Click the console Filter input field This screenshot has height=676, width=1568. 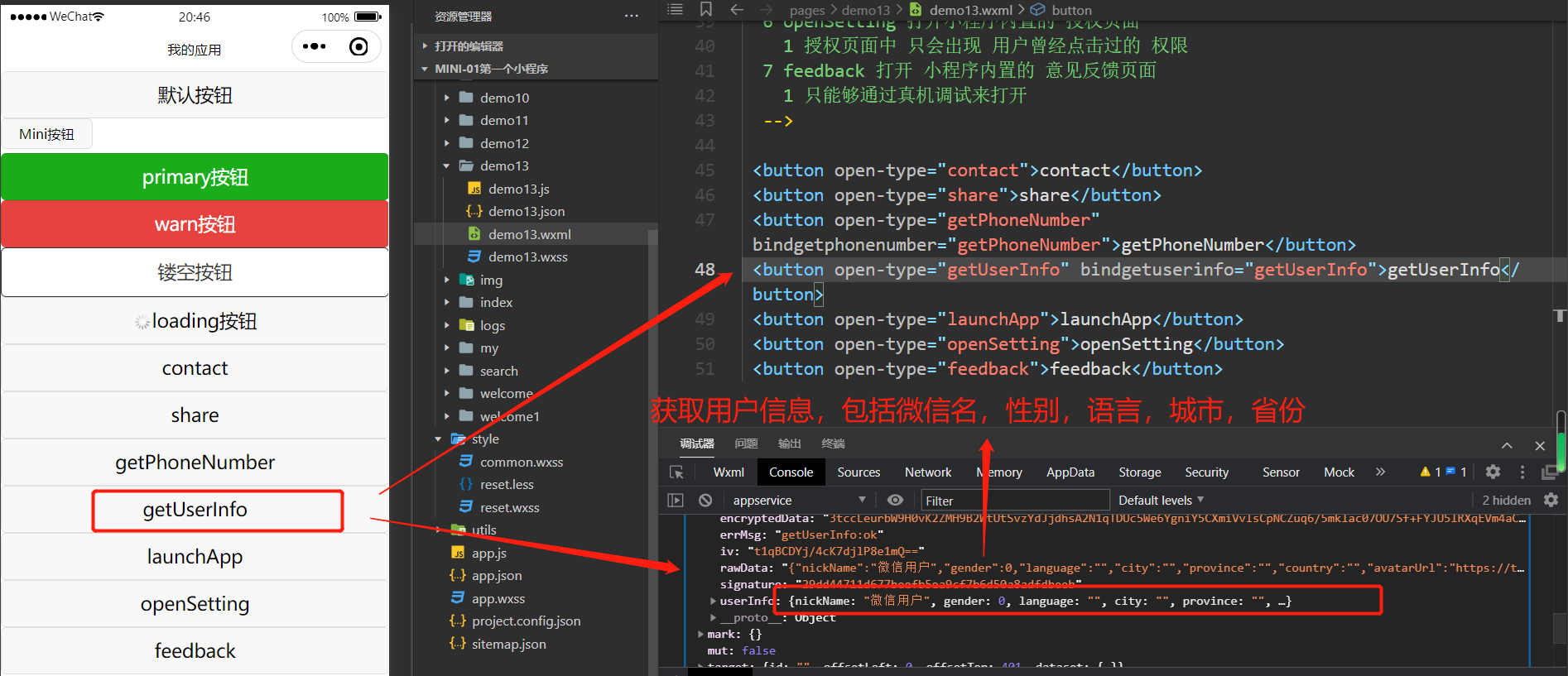click(1015, 500)
